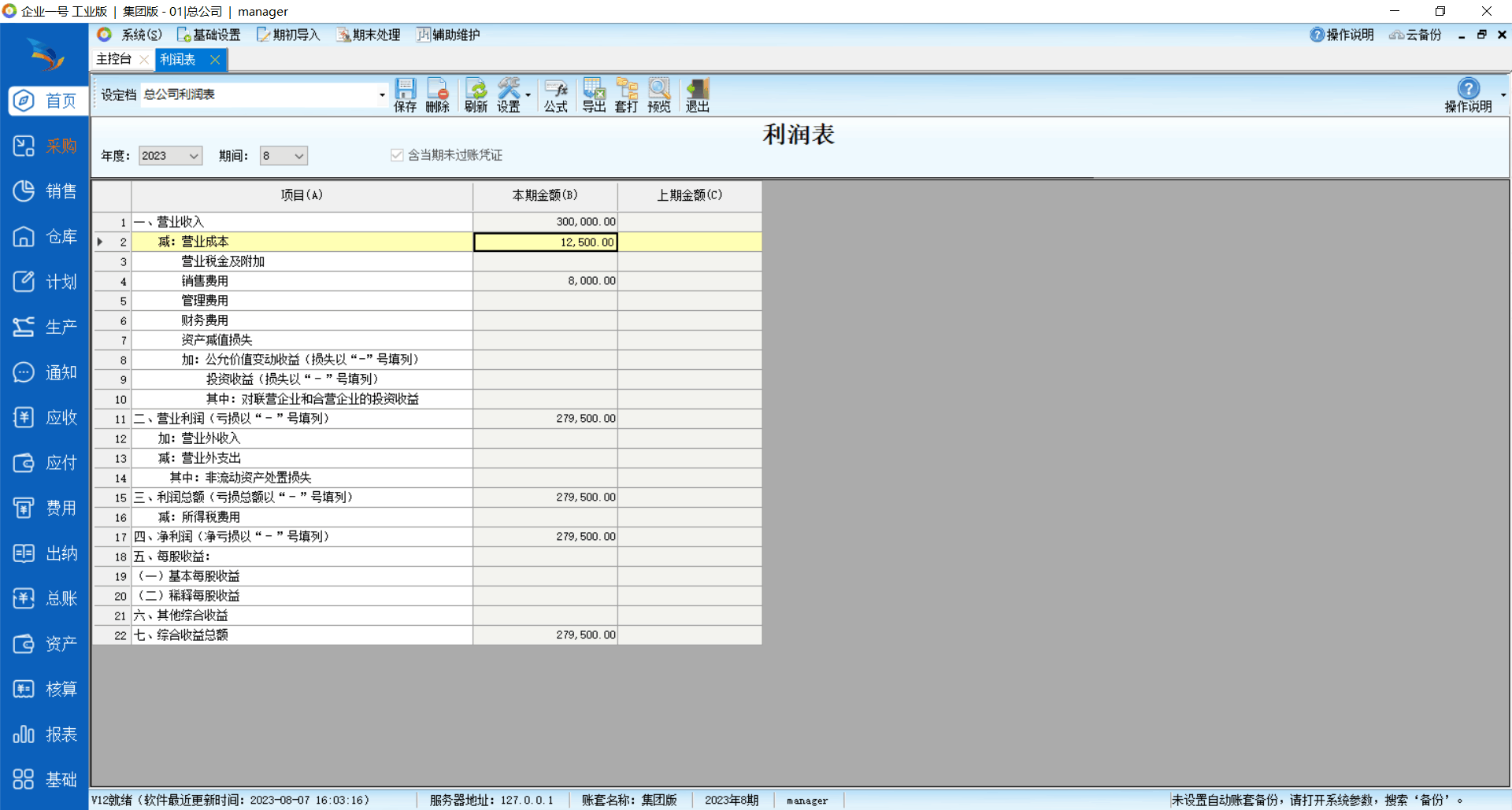Click the Refresh (刷新) toolbar icon
The width and height of the screenshot is (1512, 810).
click(x=476, y=95)
